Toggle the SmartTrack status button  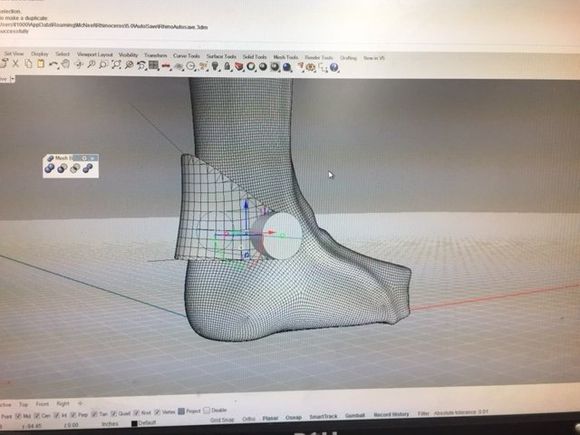pyautogui.click(x=323, y=417)
